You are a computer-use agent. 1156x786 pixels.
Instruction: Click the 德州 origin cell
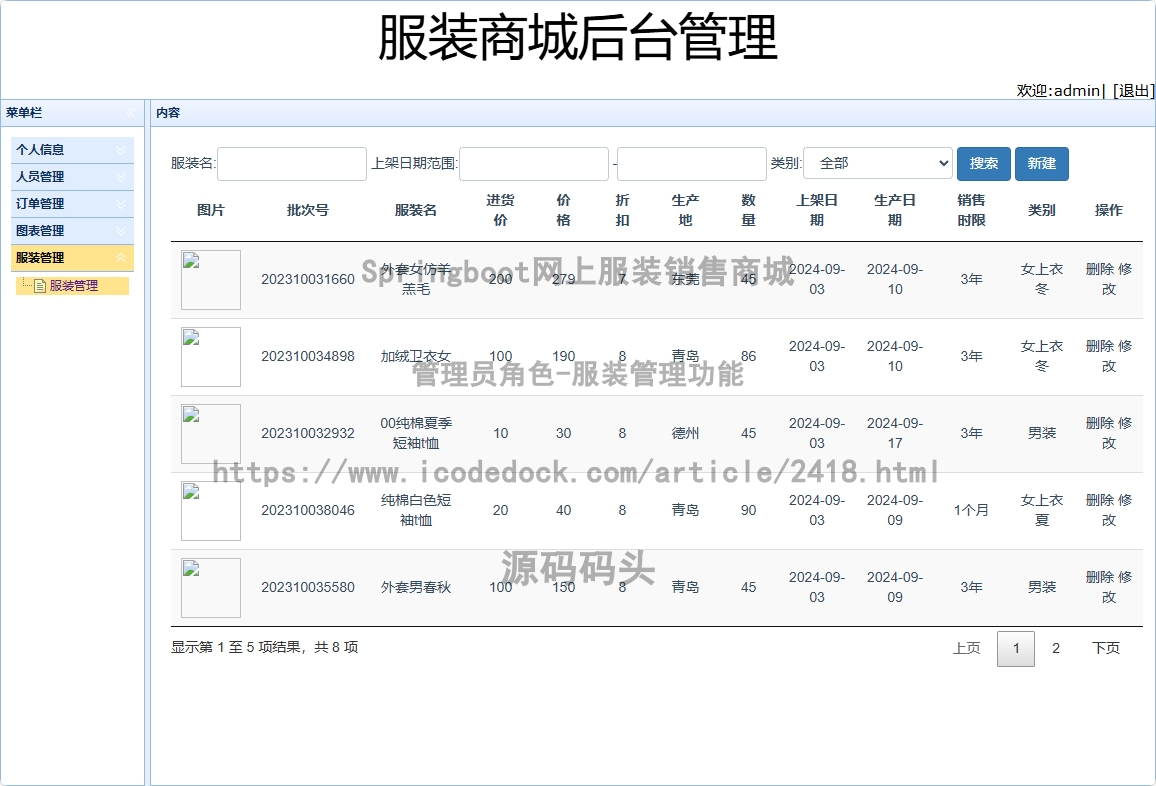(686, 434)
